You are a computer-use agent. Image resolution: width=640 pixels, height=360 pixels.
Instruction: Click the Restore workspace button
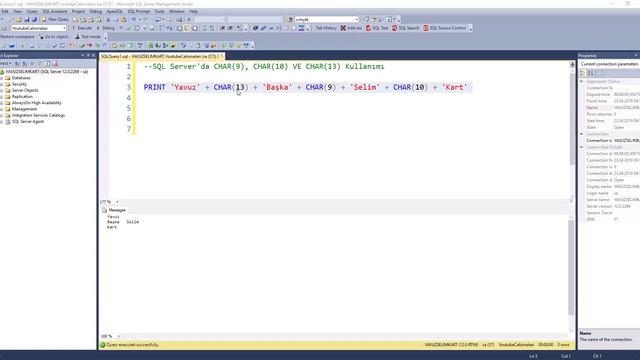(x=17, y=37)
